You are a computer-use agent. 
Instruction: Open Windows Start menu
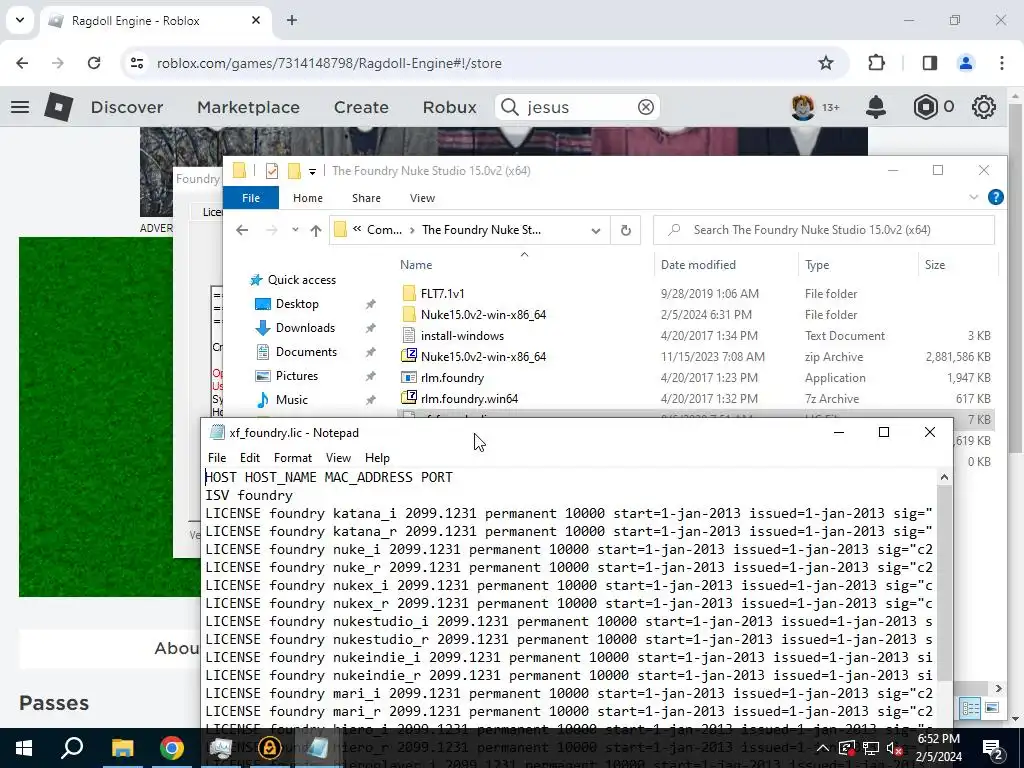[24, 748]
